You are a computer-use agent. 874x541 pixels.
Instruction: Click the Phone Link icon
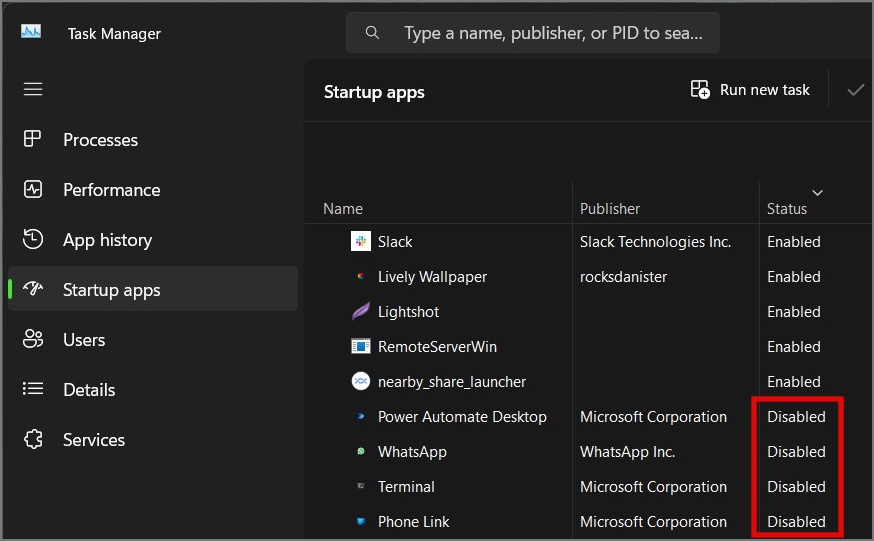tap(361, 521)
